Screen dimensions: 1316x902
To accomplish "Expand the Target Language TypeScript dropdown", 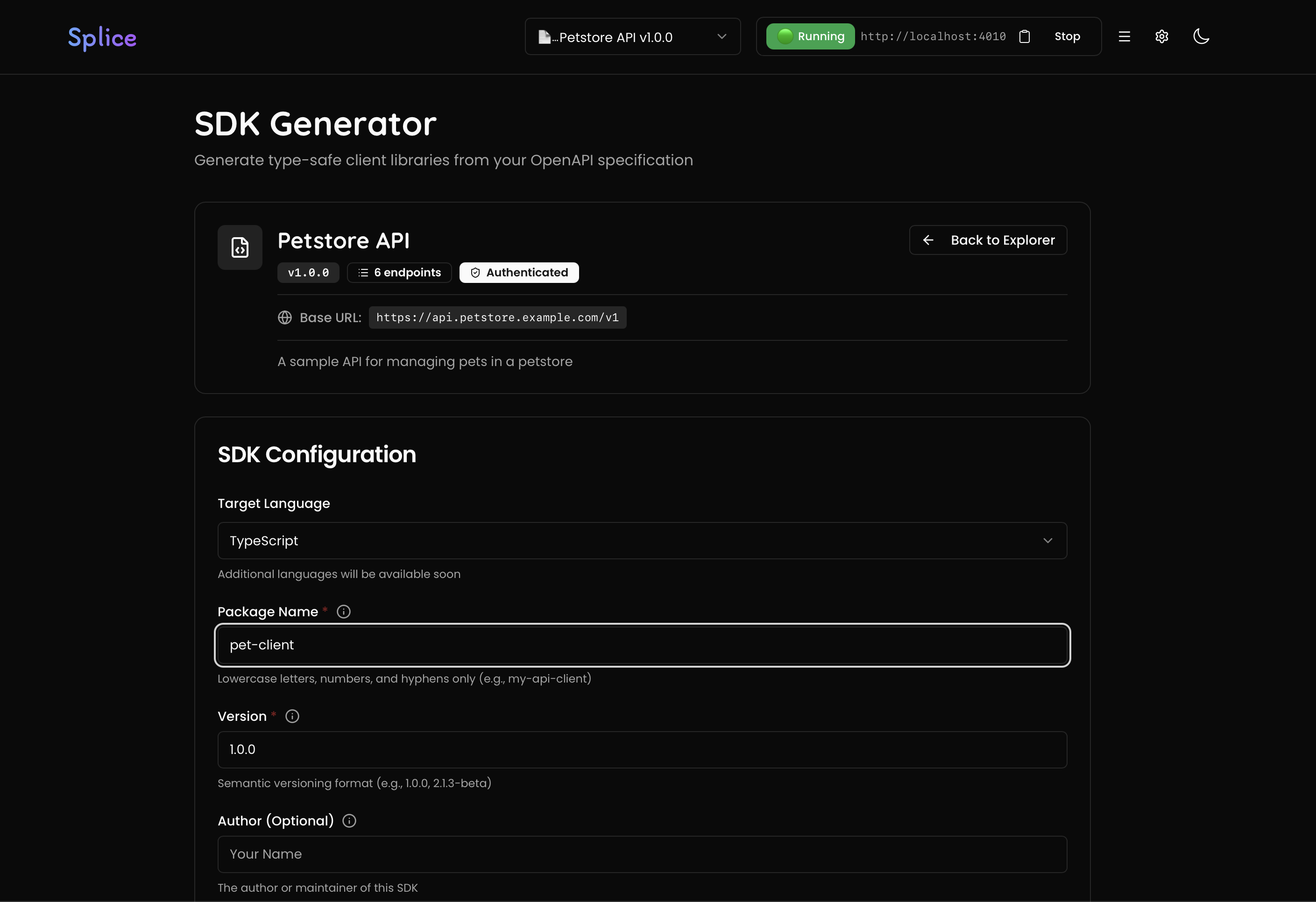I will click(x=642, y=541).
